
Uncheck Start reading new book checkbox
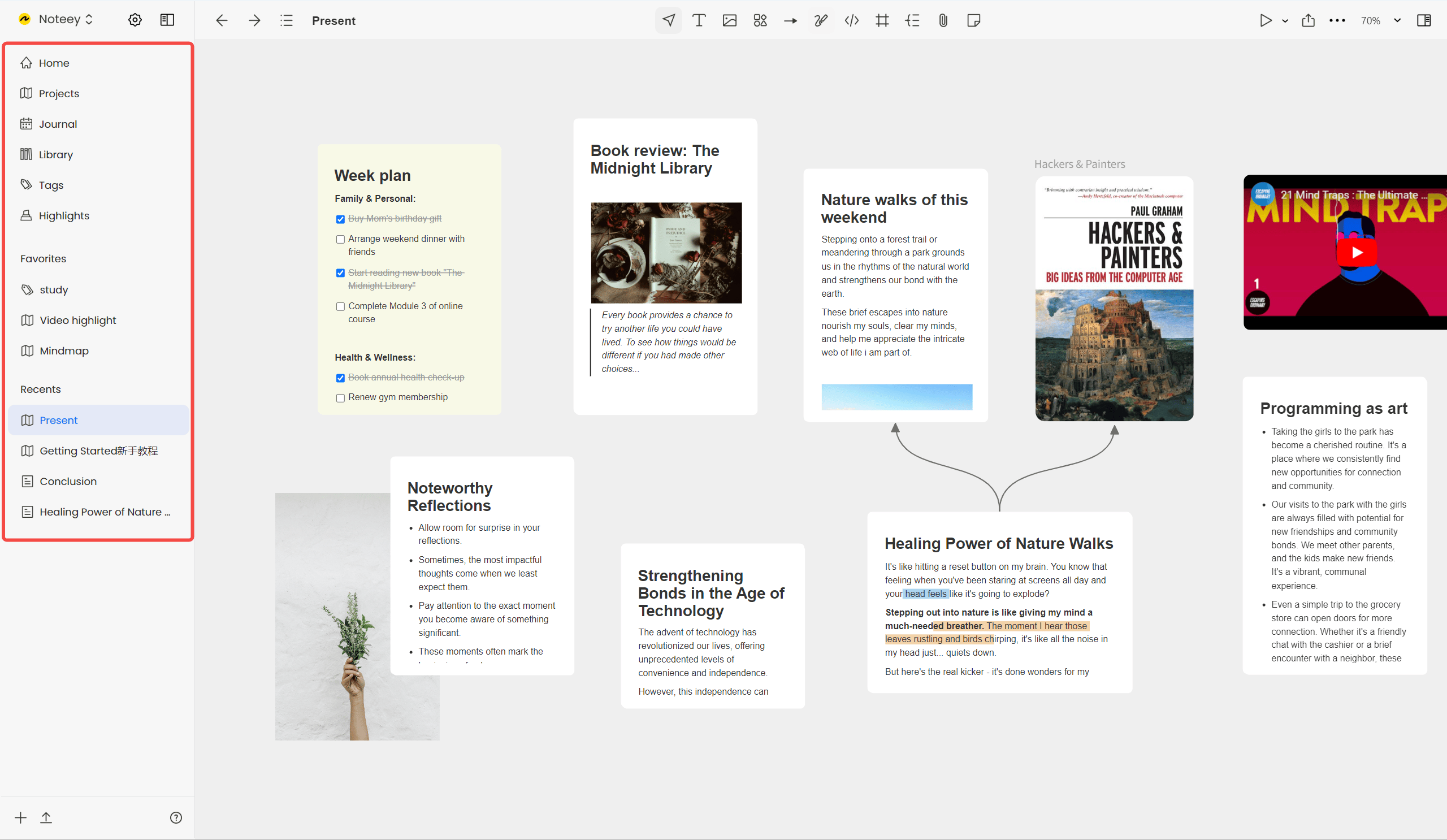pyautogui.click(x=340, y=273)
